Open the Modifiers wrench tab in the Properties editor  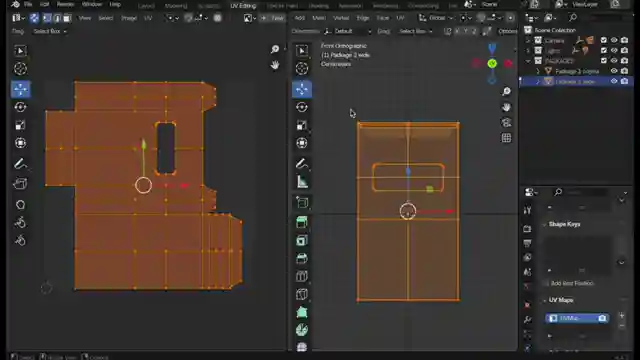[527, 319]
